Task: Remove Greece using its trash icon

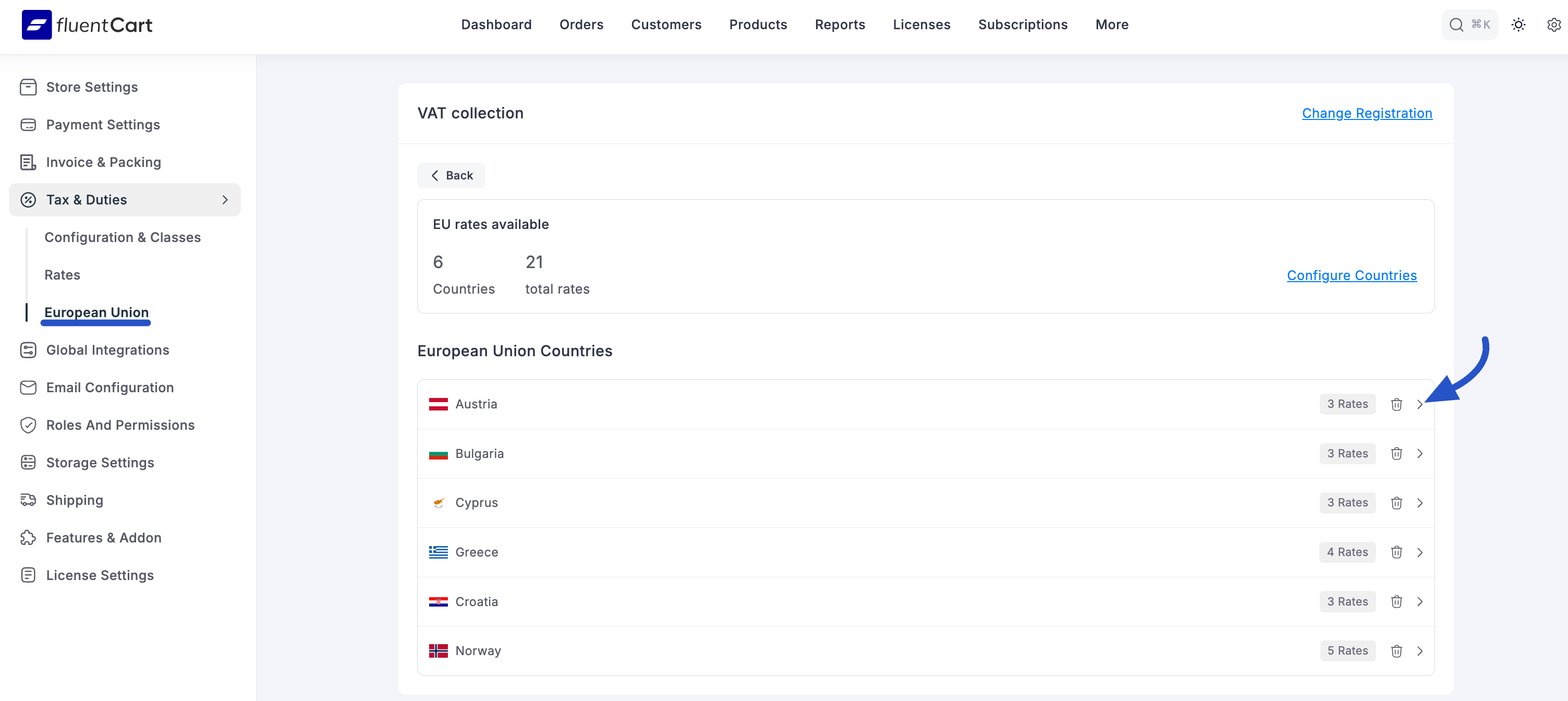Action: pos(1396,552)
